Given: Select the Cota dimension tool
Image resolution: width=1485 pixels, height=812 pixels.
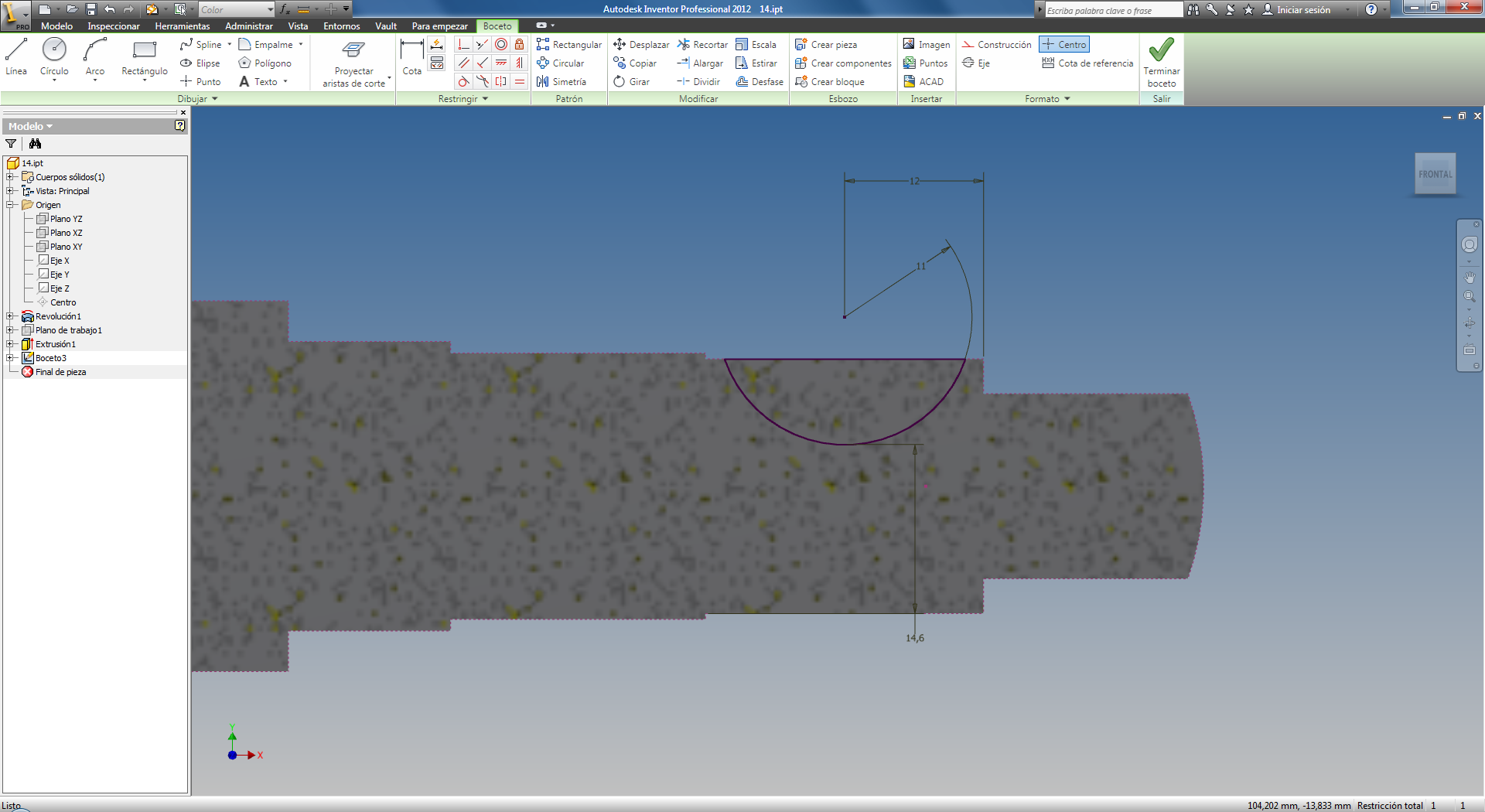Looking at the screenshot, I should click(412, 57).
